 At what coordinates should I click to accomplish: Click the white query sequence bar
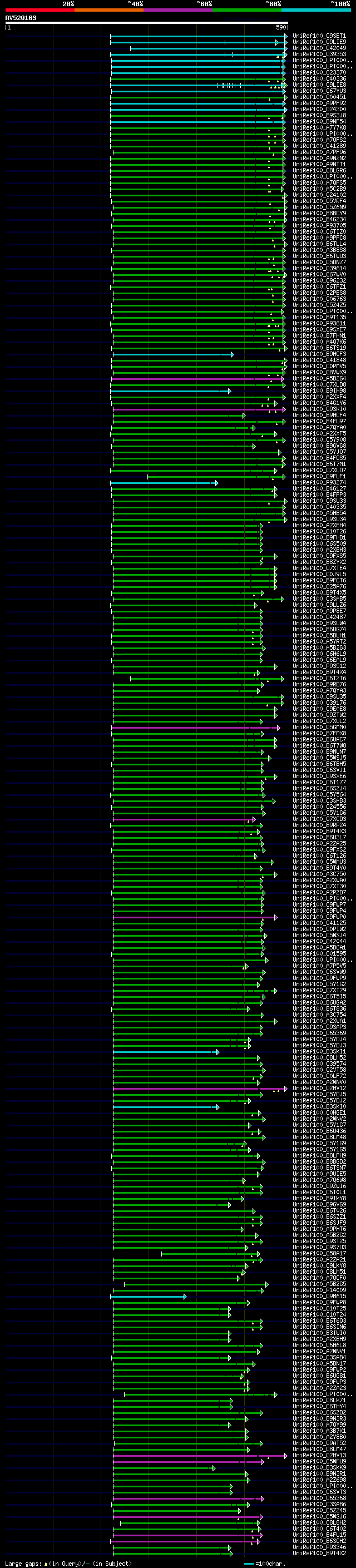147,23
